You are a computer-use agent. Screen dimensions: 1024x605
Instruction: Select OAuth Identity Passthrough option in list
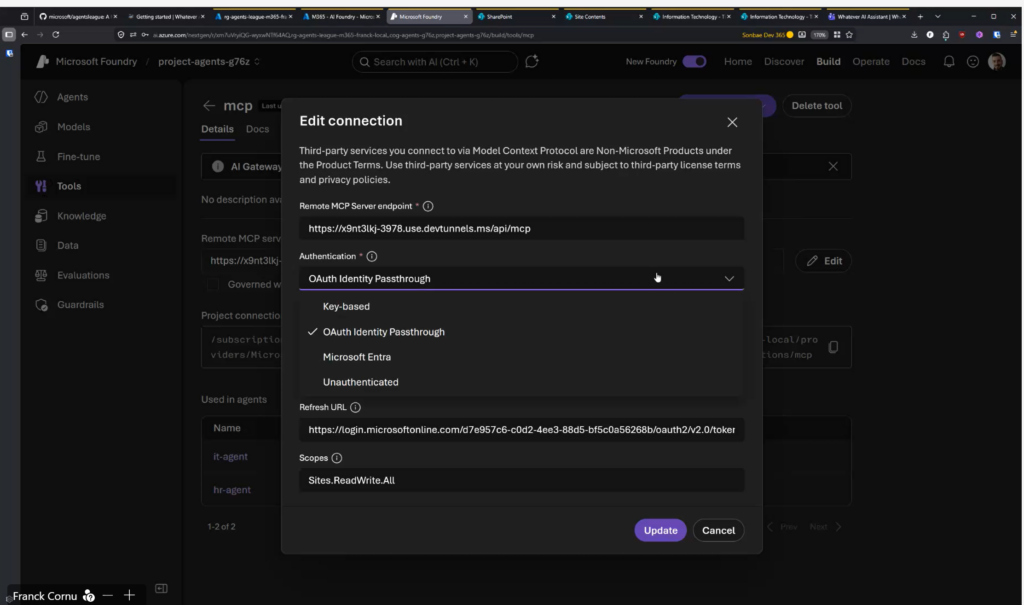pos(383,332)
